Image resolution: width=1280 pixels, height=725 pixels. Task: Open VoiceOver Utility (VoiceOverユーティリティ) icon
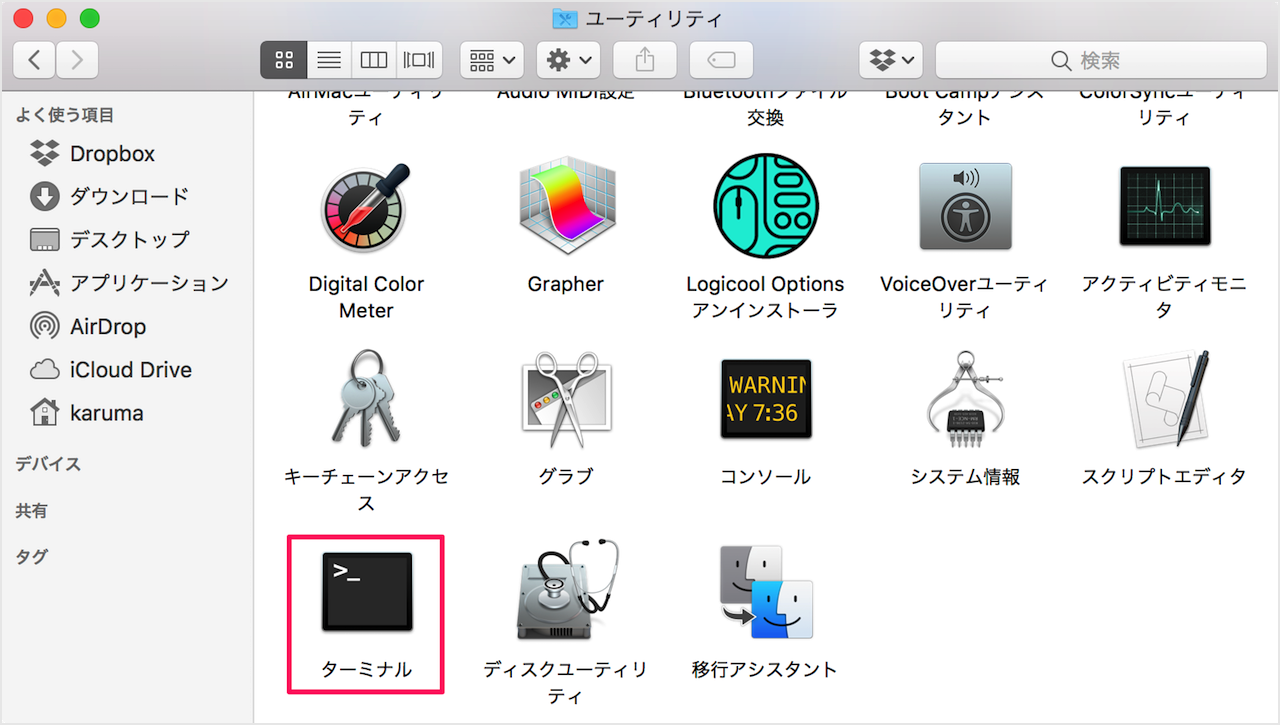(x=965, y=207)
